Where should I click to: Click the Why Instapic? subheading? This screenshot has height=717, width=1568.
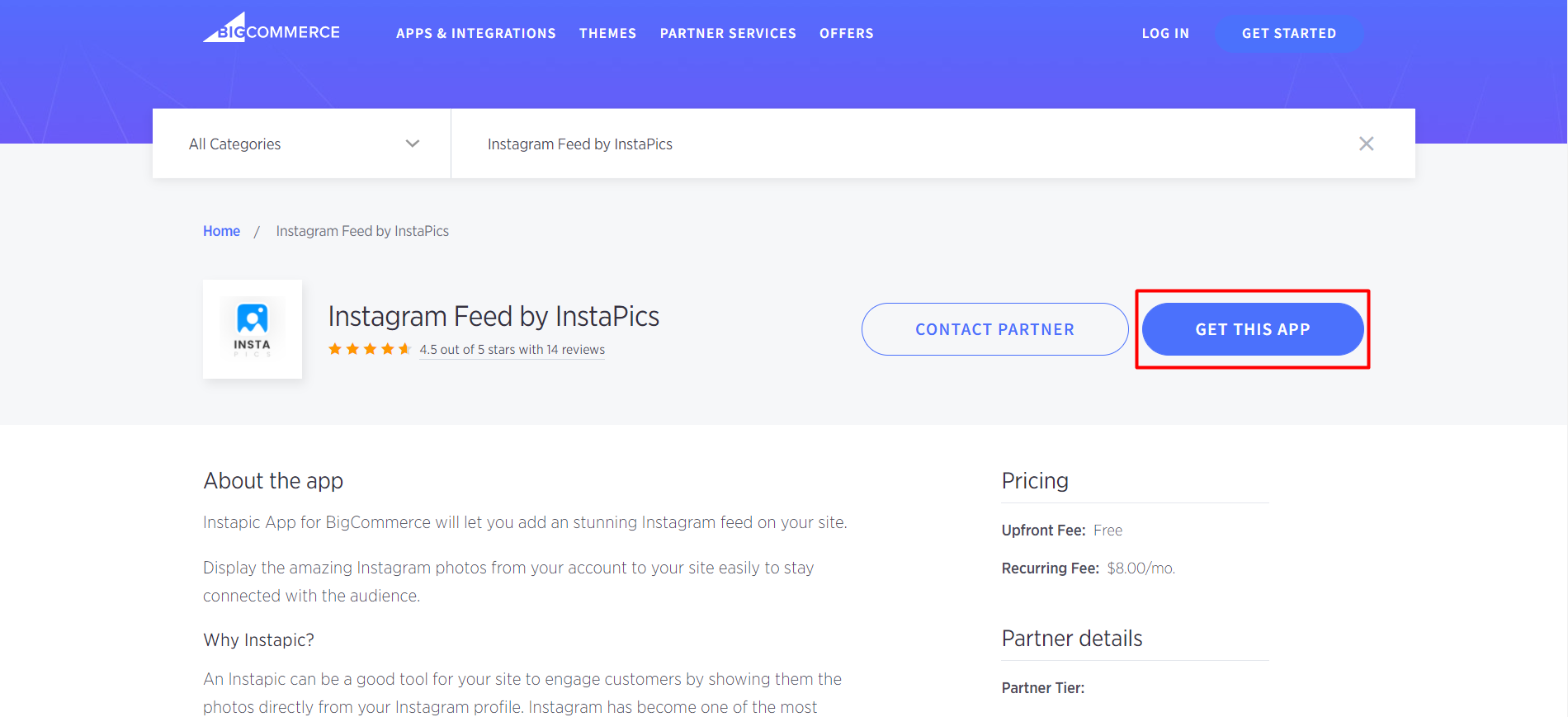tap(258, 639)
